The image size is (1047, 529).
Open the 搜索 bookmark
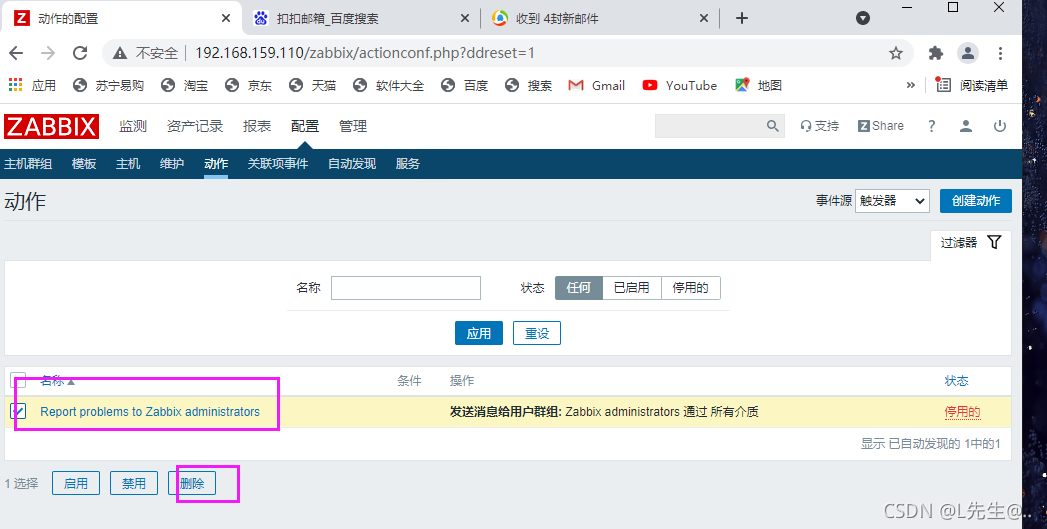pyautogui.click(x=529, y=85)
